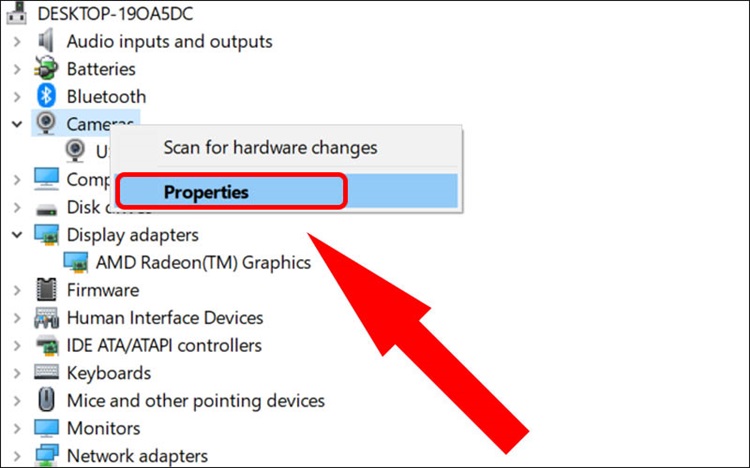750x468 pixels.
Task: Click the Bluetooth icon
Action: [x=46, y=96]
